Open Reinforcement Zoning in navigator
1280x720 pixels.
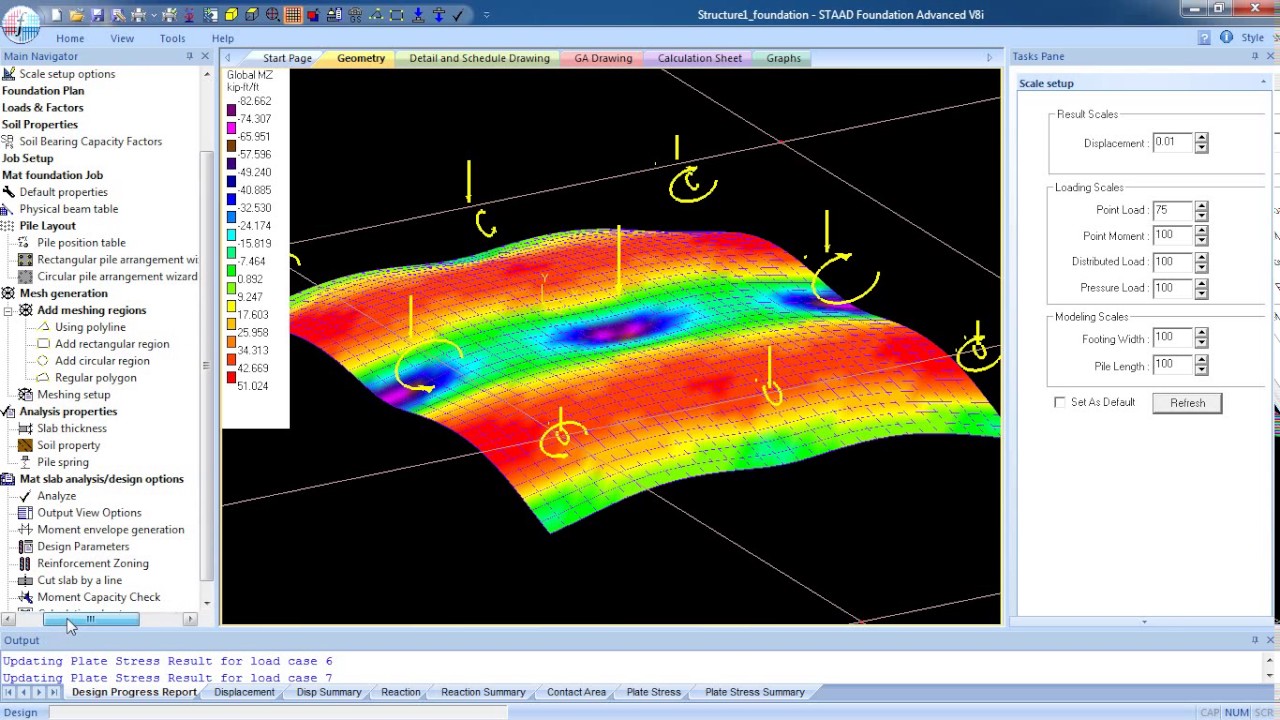(x=93, y=563)
